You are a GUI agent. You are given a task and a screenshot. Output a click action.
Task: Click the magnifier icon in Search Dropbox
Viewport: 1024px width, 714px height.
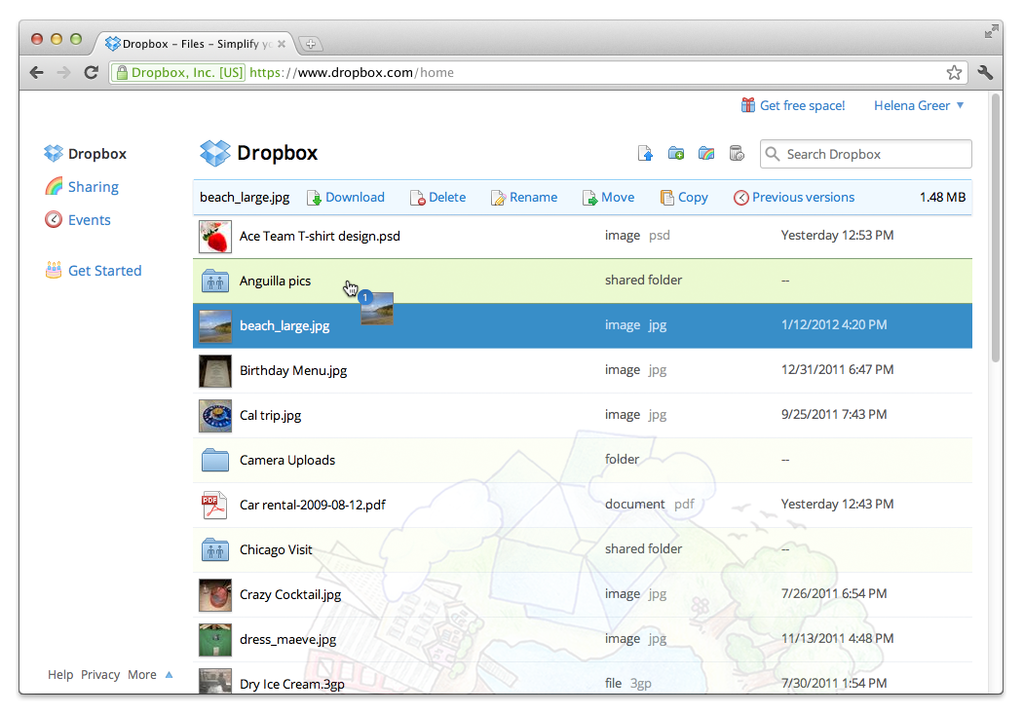pos(773,154)
